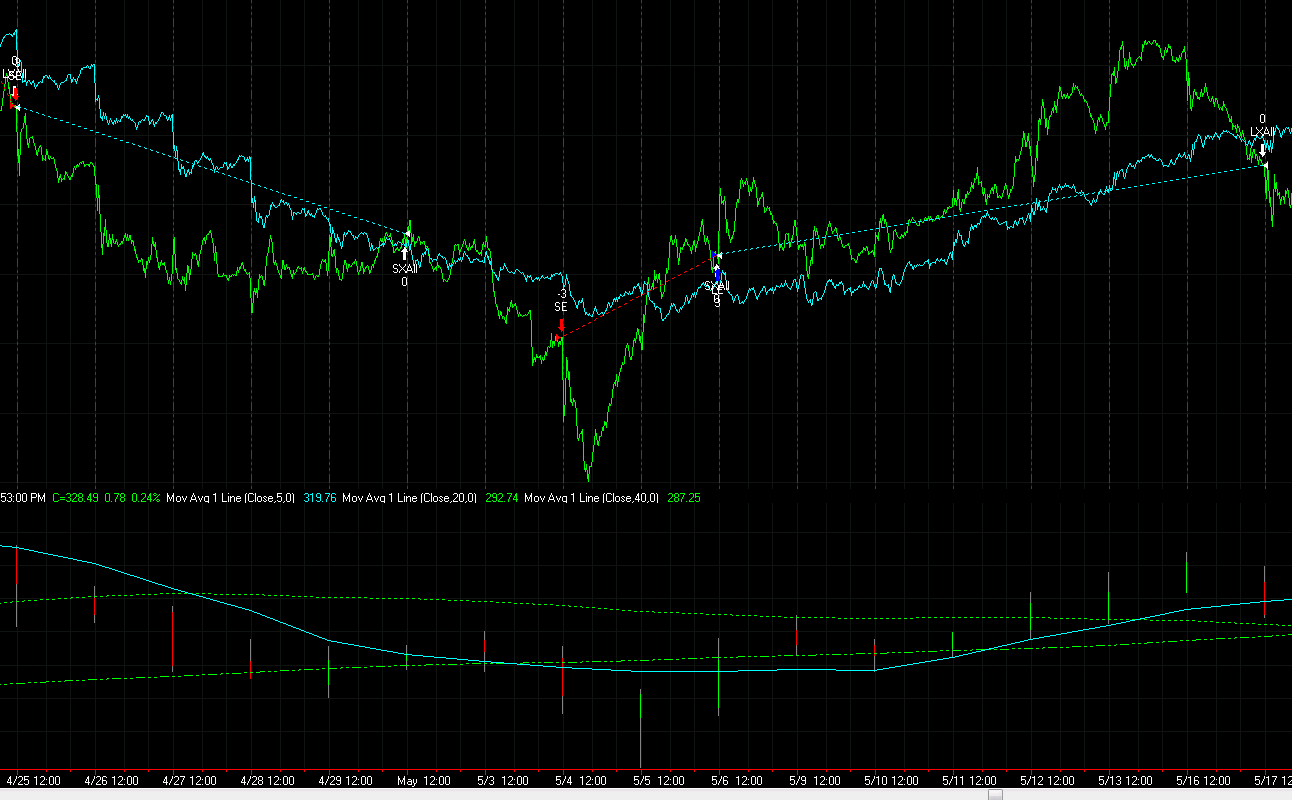Screen dimensions: 1292x800
Task: Click the blue LE entry arrow near 5/6
Action: (x=717, y=273)
